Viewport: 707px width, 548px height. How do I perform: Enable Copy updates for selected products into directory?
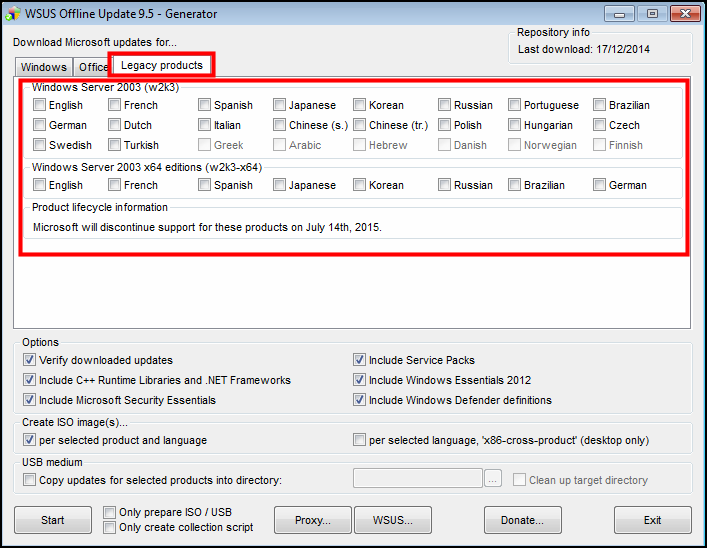pyautogui.click(x=30, y=480)
